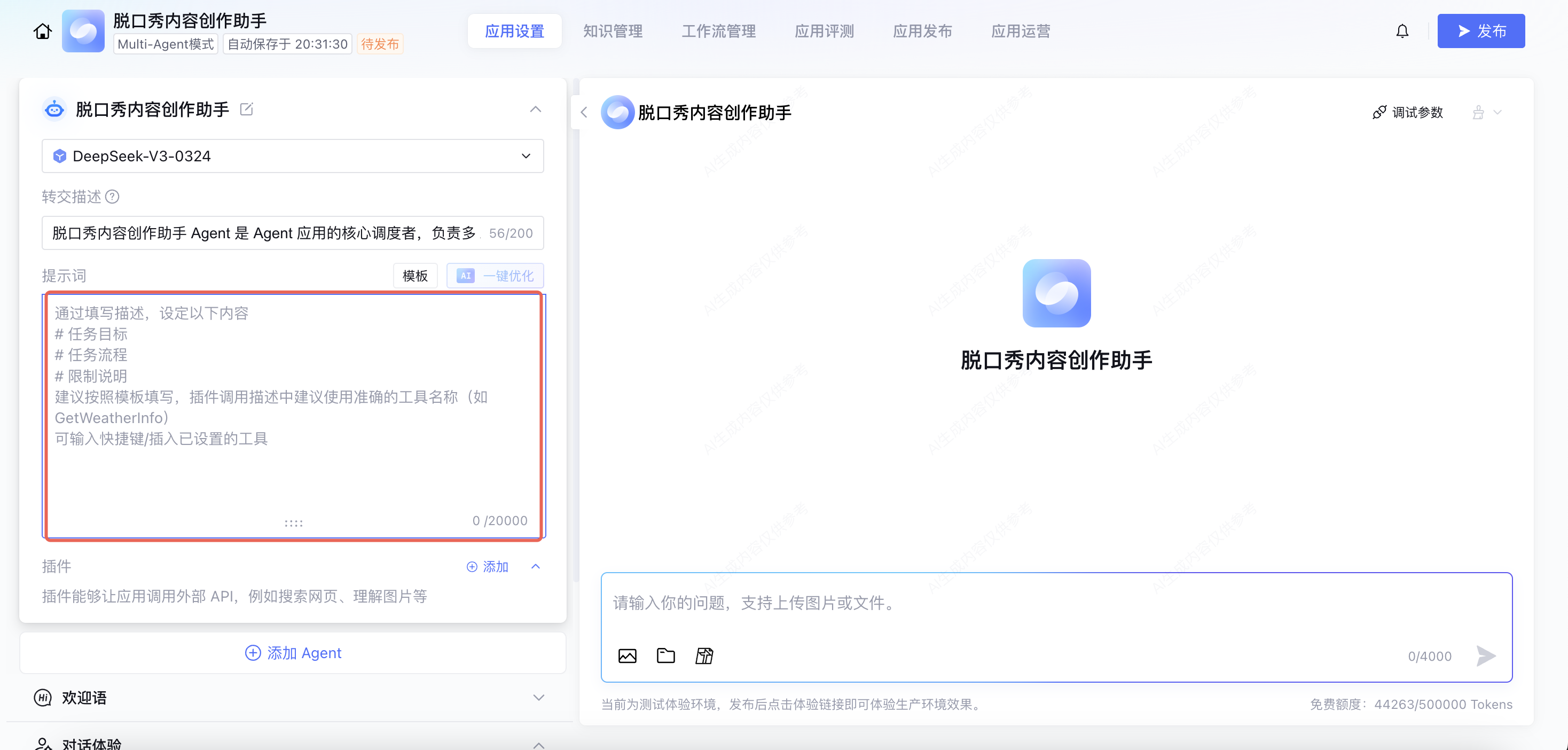Click the 发布 publish button
The image size is (1568, 750).
[x=1480, y=31]
